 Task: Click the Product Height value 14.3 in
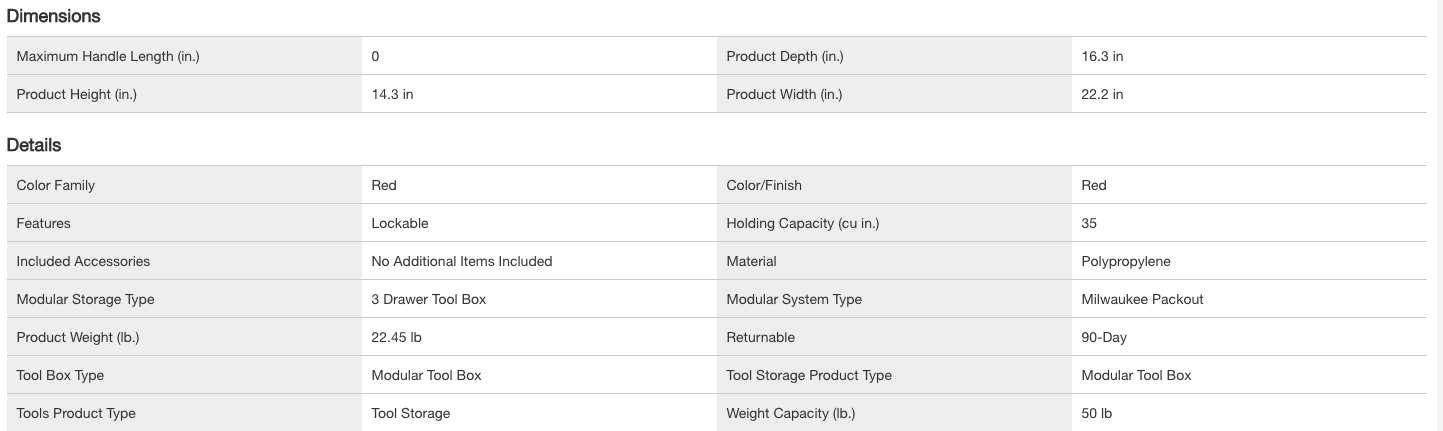pos(392,94)
